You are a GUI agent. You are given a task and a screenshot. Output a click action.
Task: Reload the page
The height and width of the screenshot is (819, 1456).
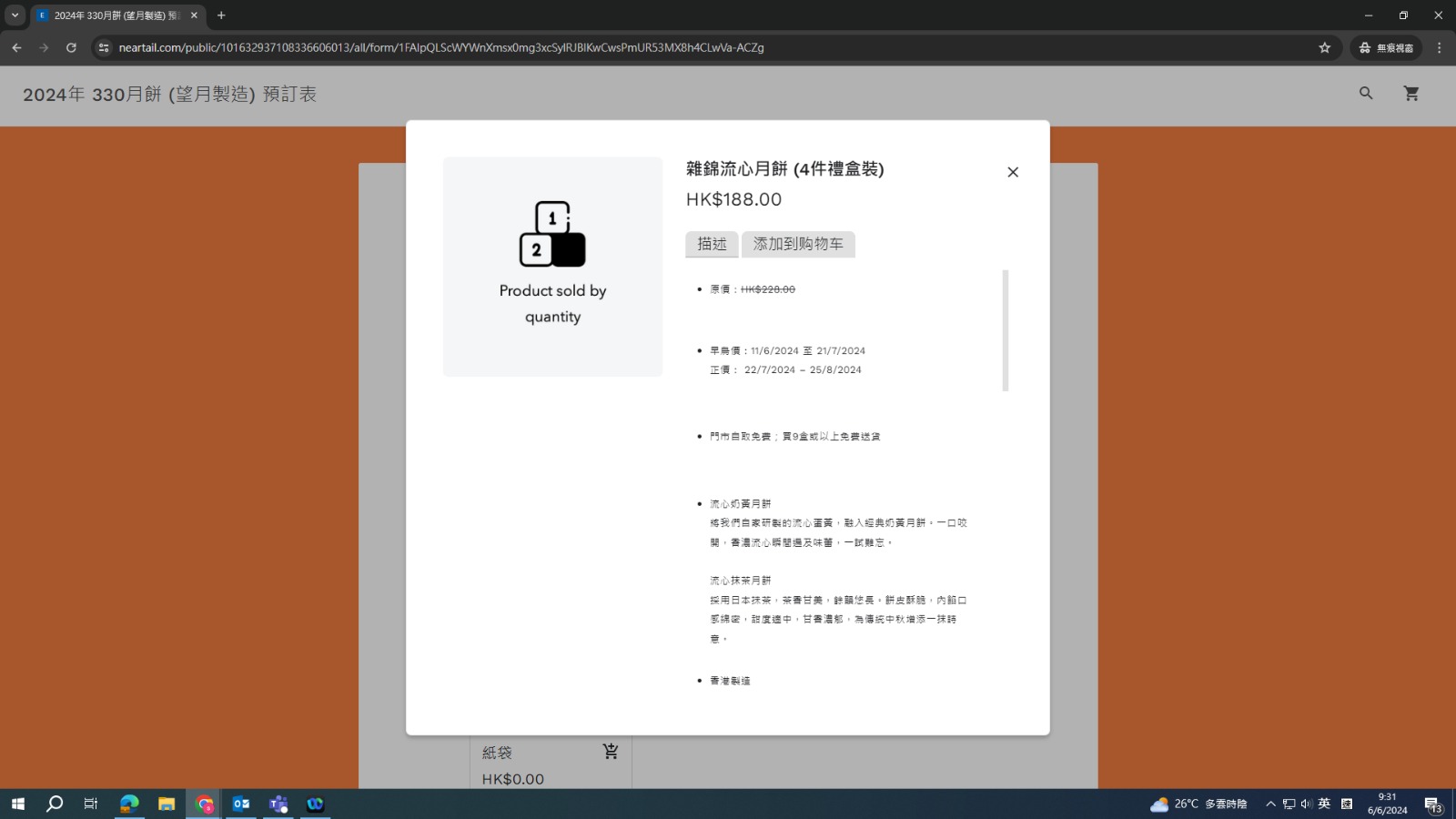click(x=71, y=47)
